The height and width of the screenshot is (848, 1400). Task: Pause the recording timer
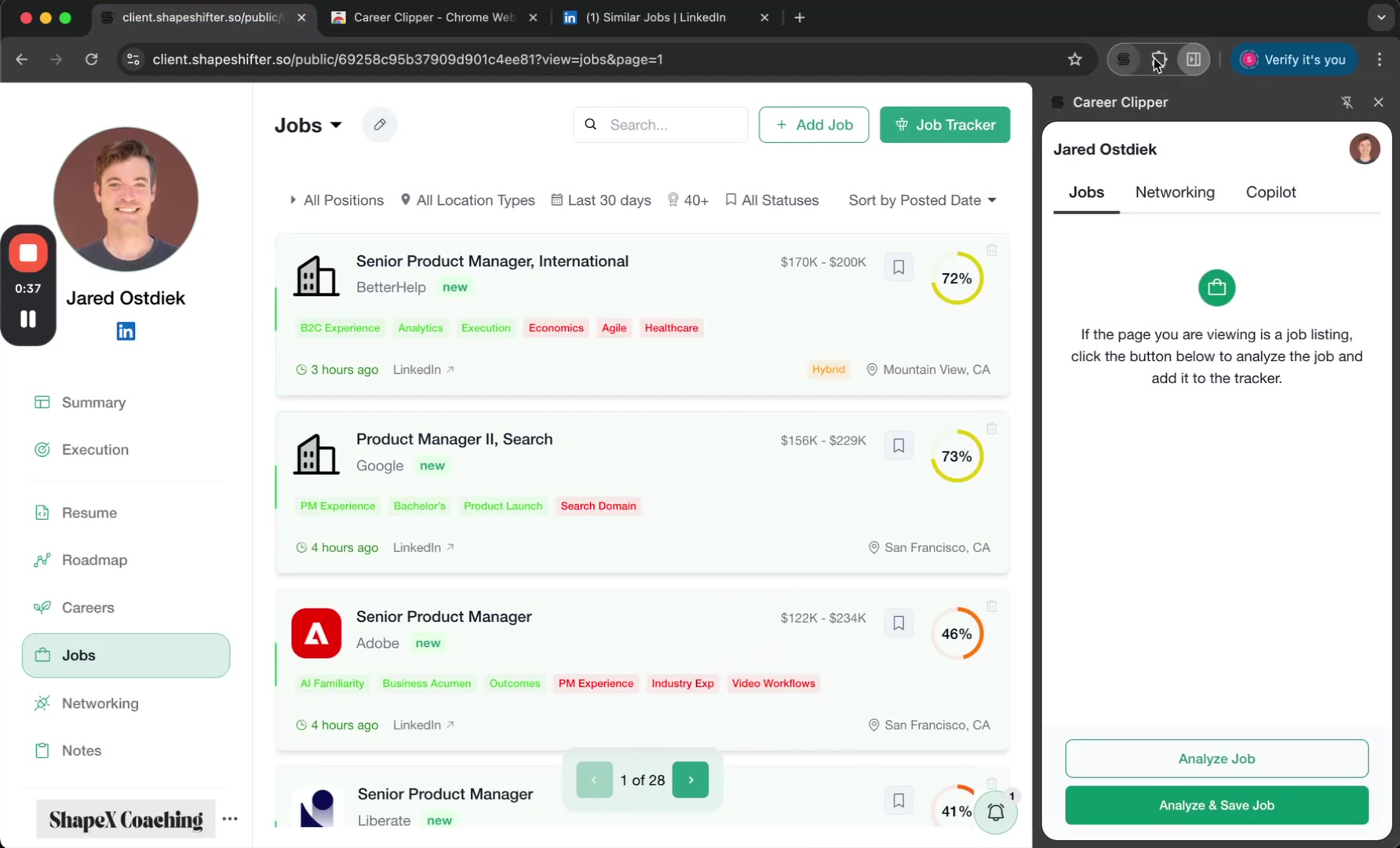point(28,319)
